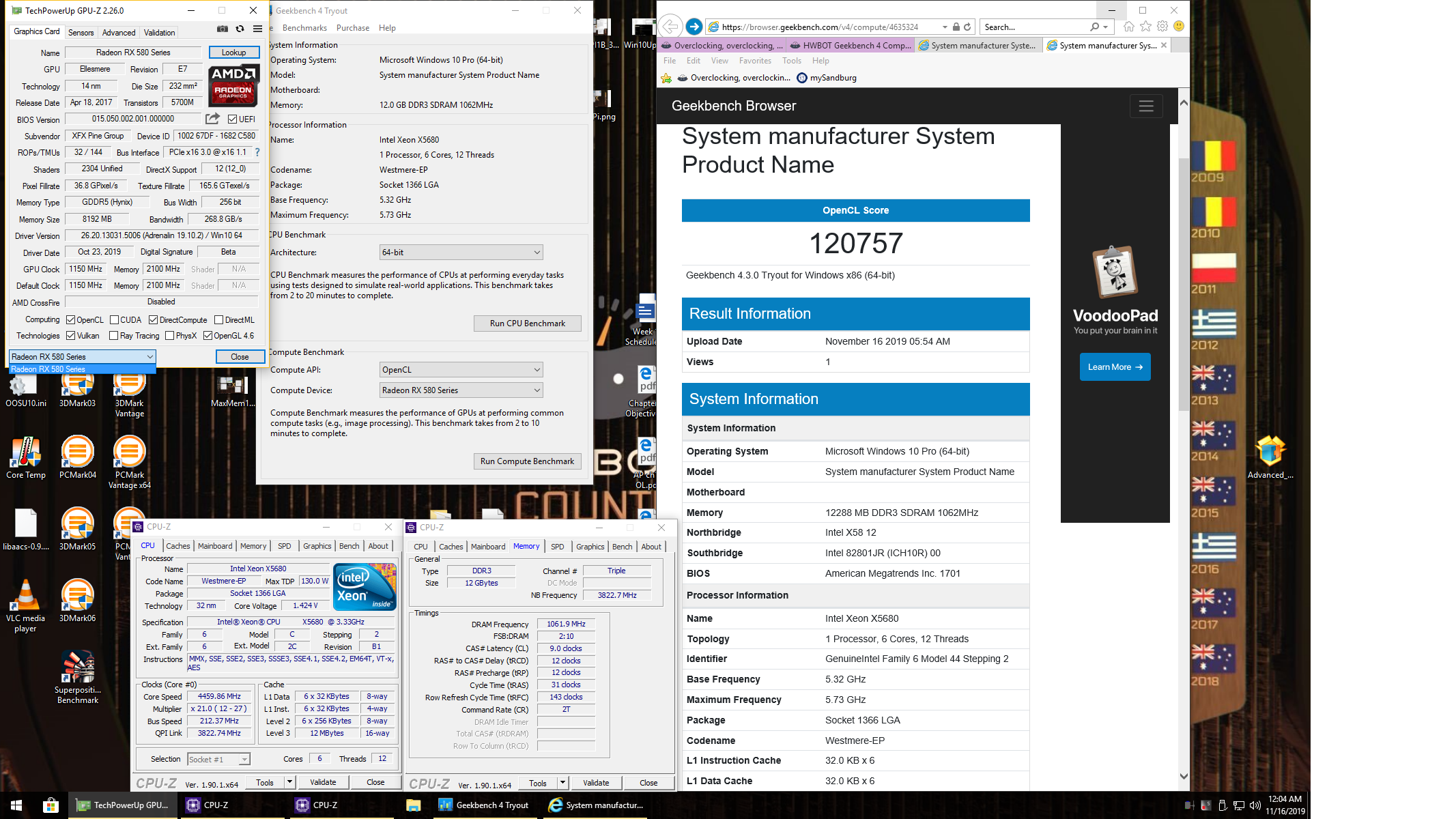Image resolution: width=1456 pixels, height=819 pixels.
Task: Open the VLC media player desktop icon
Action: coord(25,606)
